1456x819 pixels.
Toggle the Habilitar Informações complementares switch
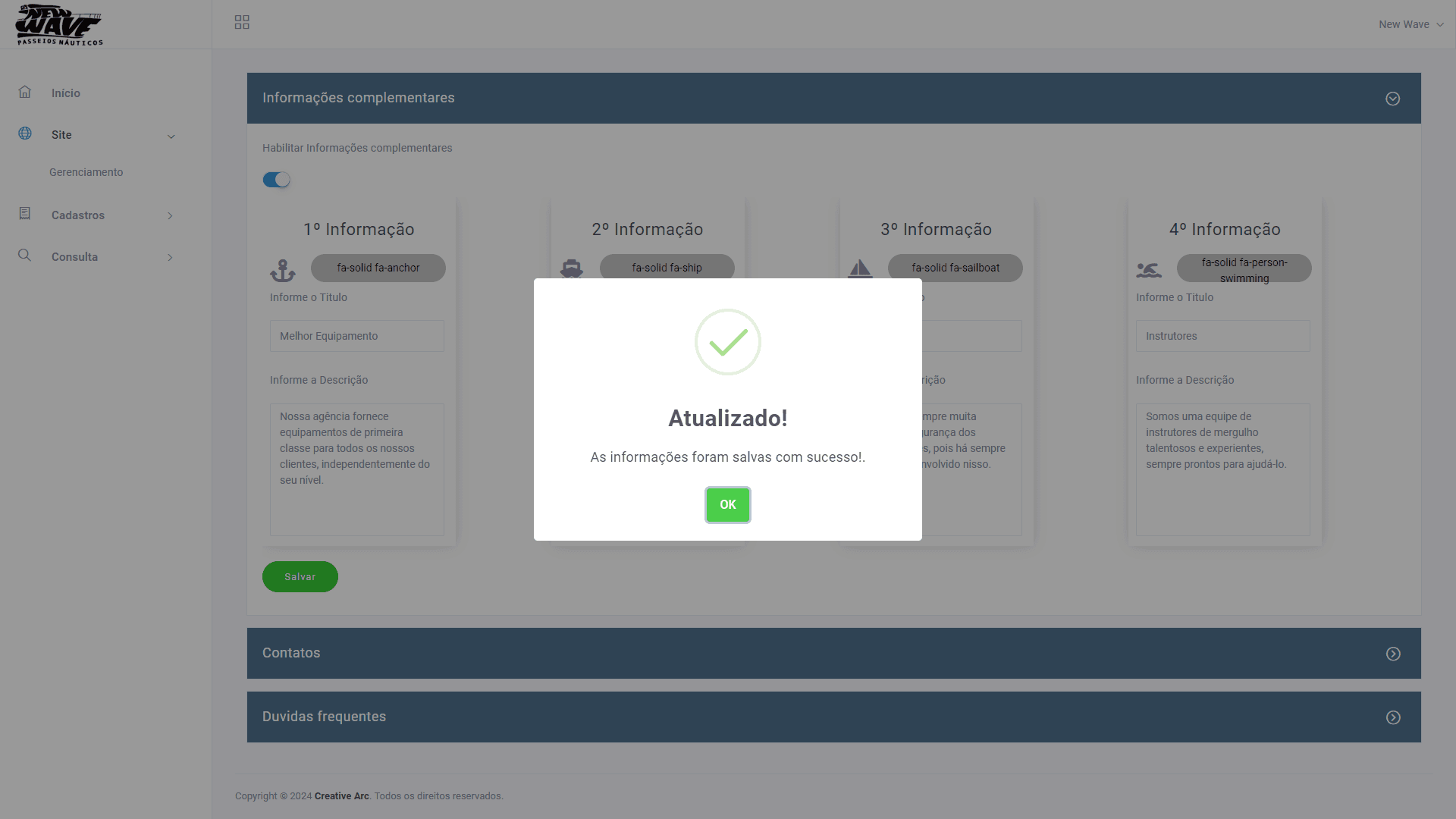click(x=276, y=180)
